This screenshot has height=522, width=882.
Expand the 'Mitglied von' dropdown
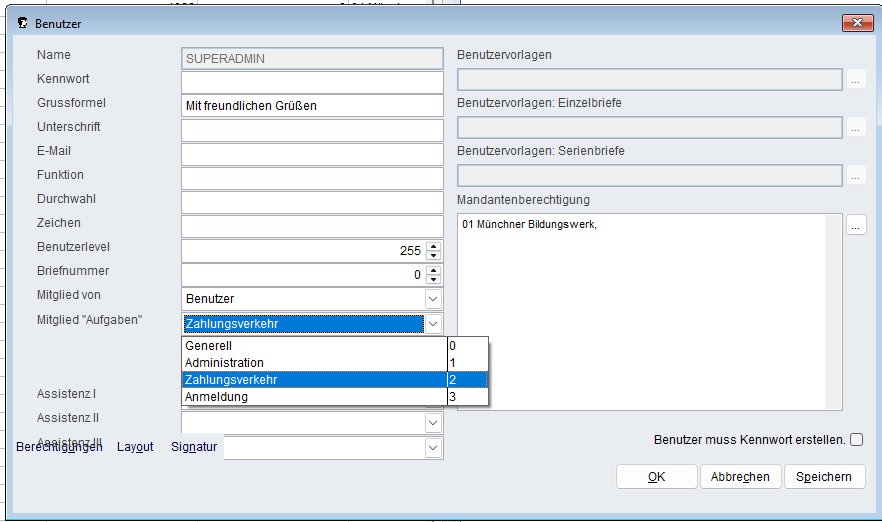click(x=433, y=299)
